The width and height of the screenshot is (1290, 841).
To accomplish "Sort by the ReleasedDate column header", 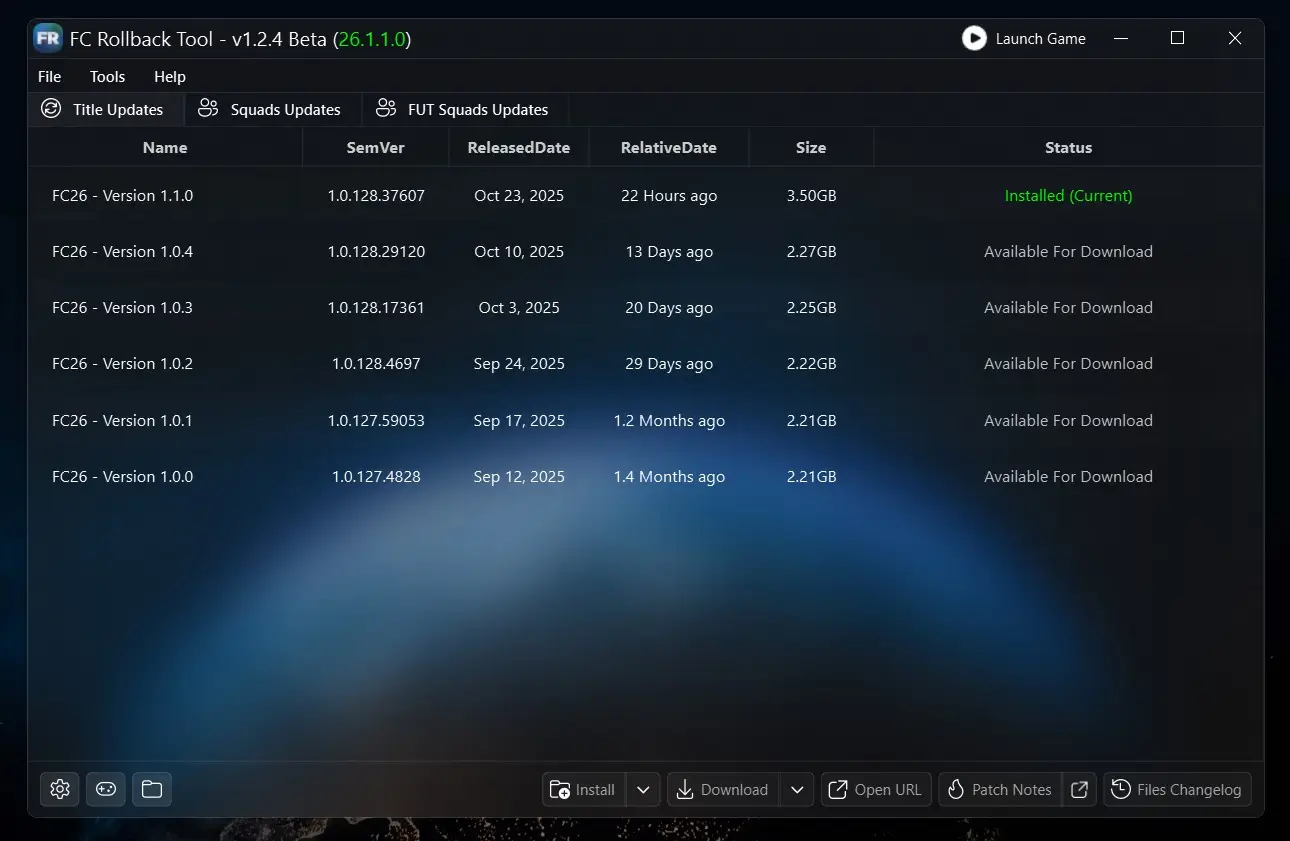I will pos(518,148).
